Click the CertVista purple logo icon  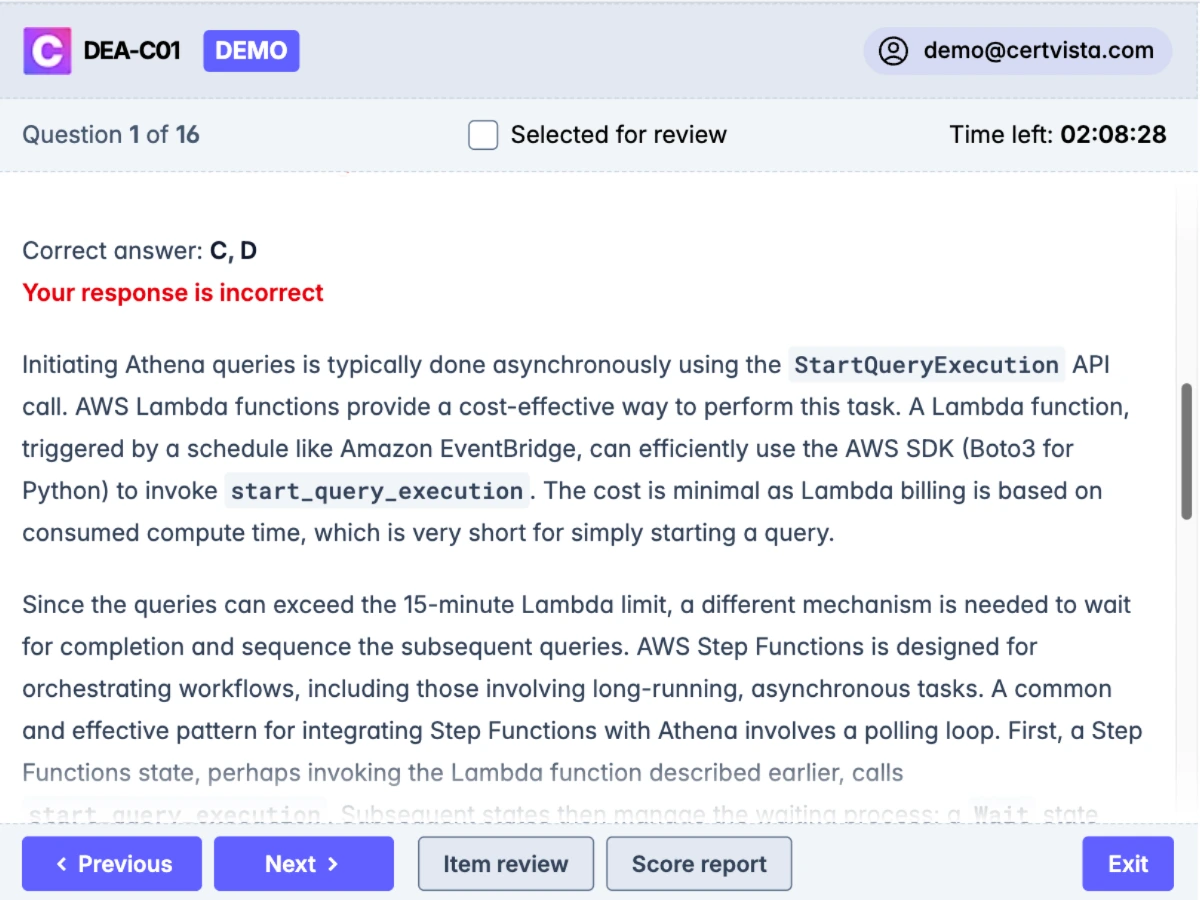pyautogui.click(x=47, y=51)
